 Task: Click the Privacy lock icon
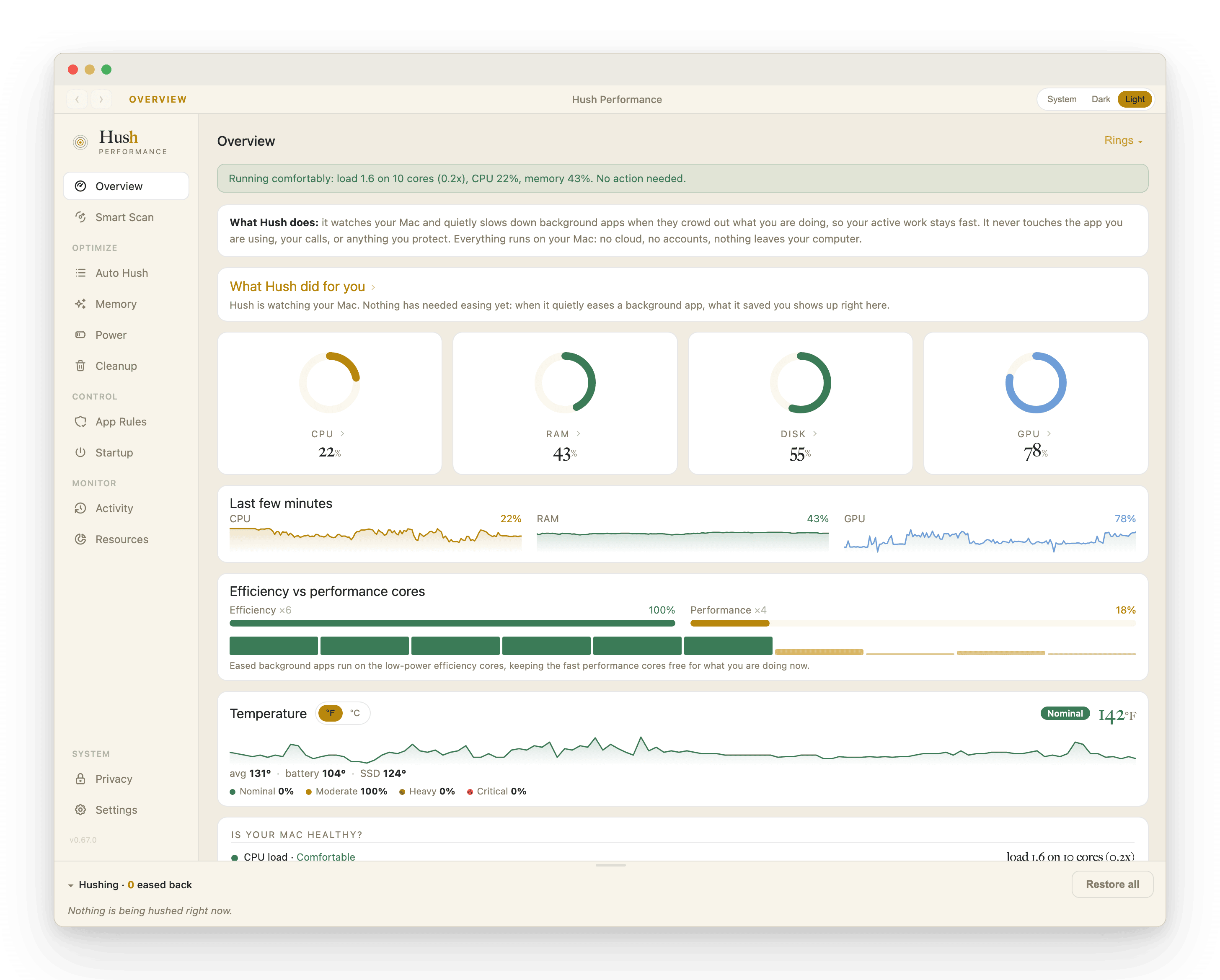coord(80,779)
